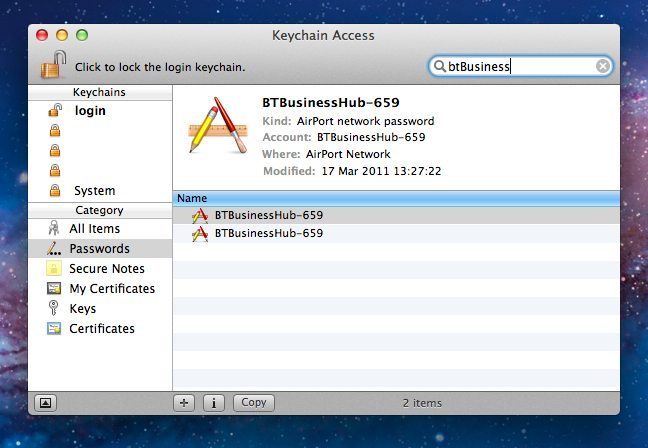Select the second BTBusinessHub-659 row

(396, 233)
